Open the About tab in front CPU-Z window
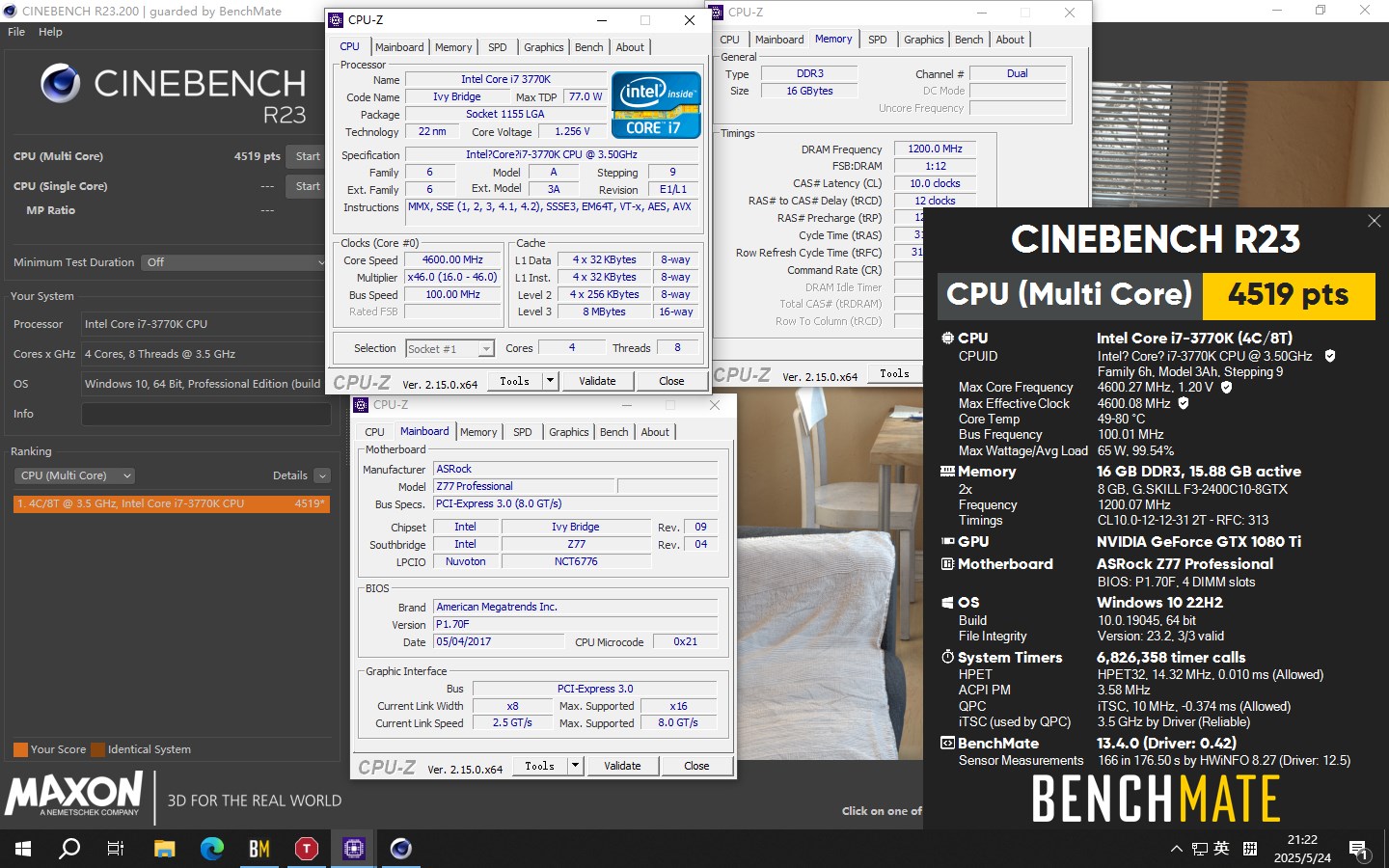 630,47
